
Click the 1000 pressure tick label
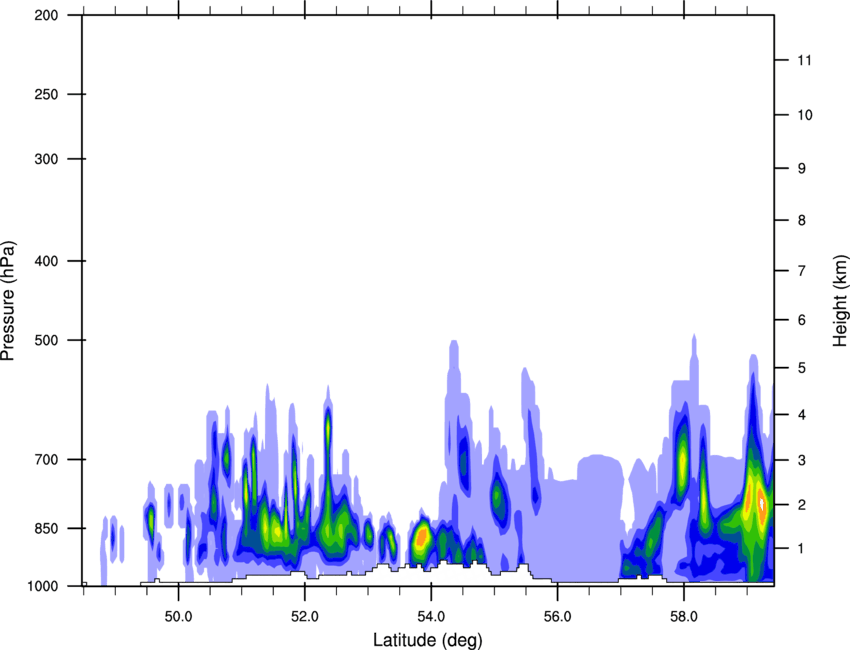(42, 586)
